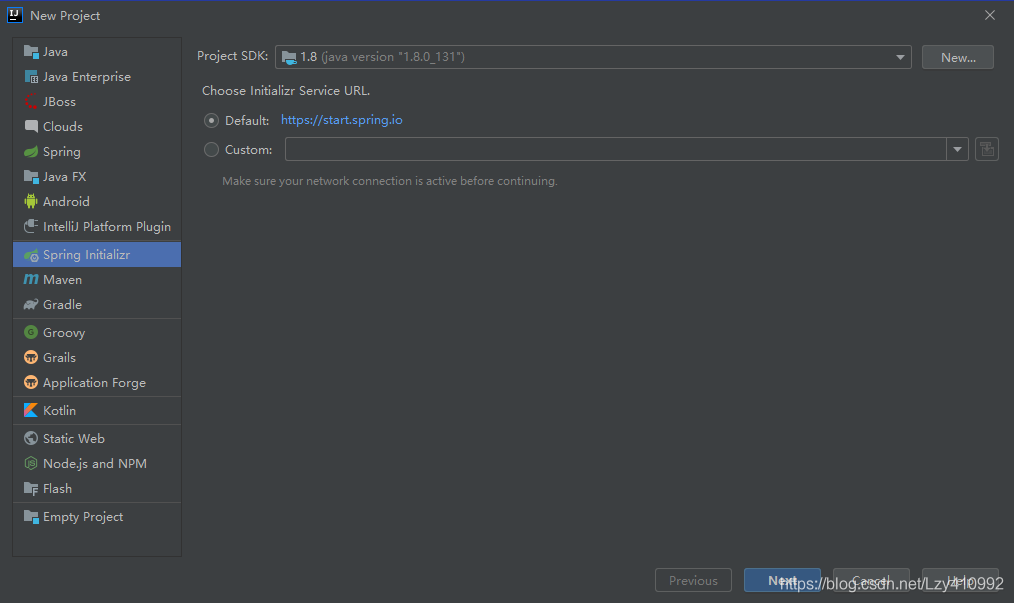Click the green Spring leaf icon
This screenshot has width=1014, height=603.
30,152
